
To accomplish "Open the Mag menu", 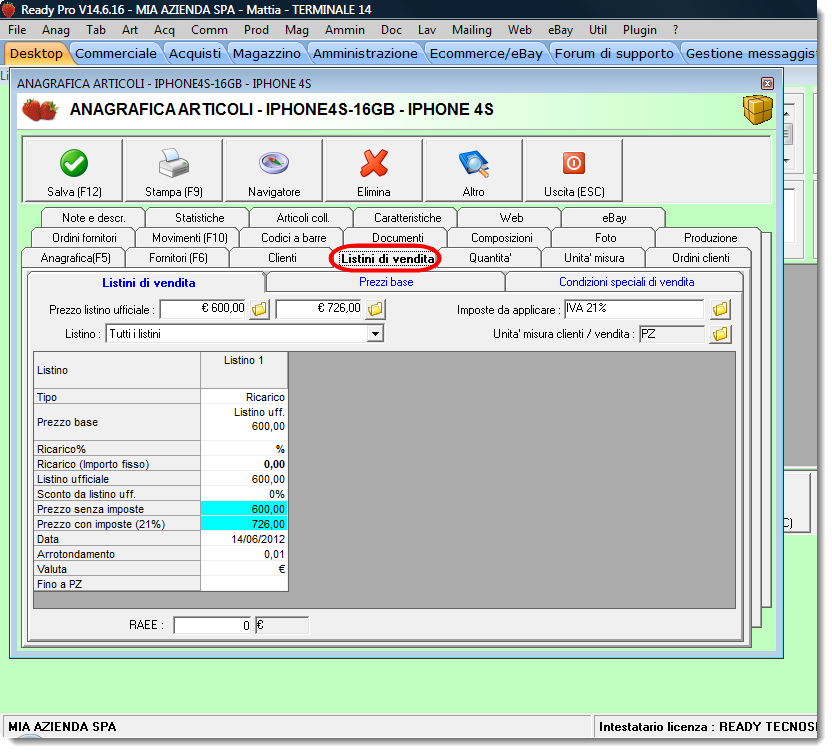I will 297,30.
